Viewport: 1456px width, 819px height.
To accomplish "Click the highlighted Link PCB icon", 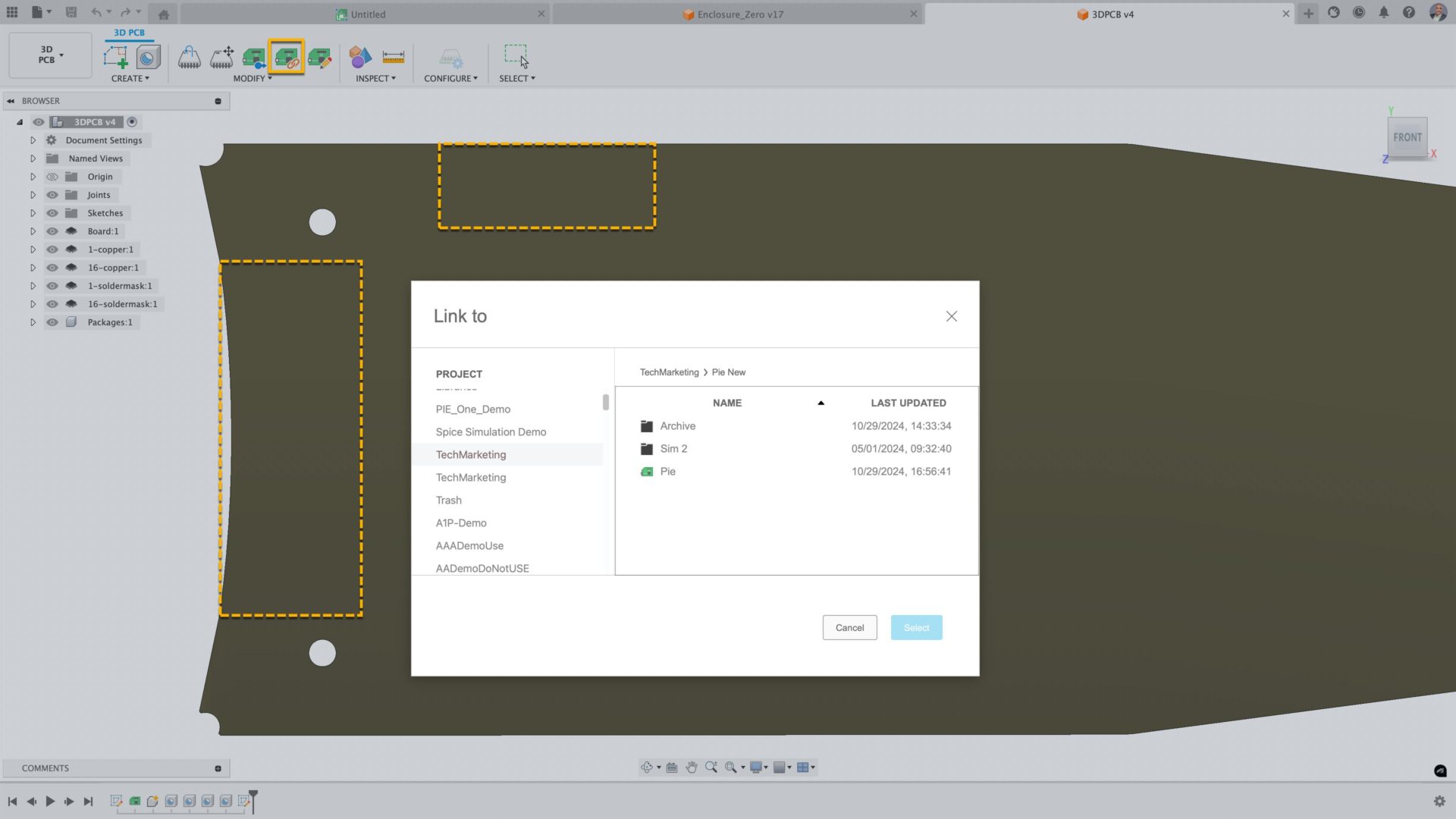I will (x=287, y=55).
